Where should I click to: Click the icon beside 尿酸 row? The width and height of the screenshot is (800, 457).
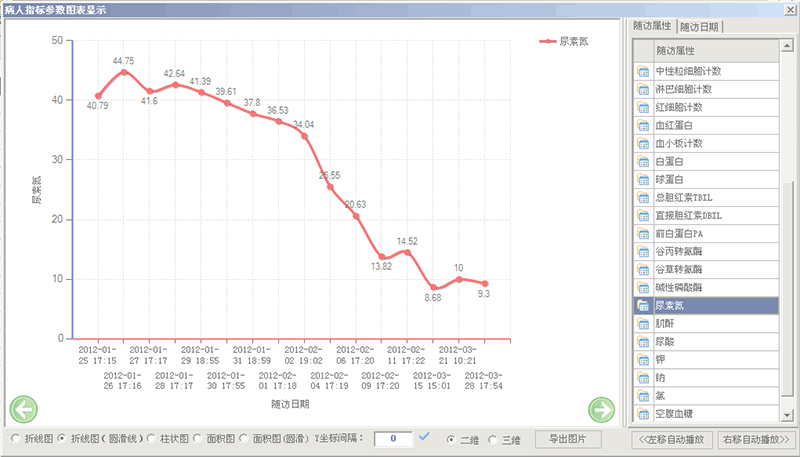click(x=643, y=341)
